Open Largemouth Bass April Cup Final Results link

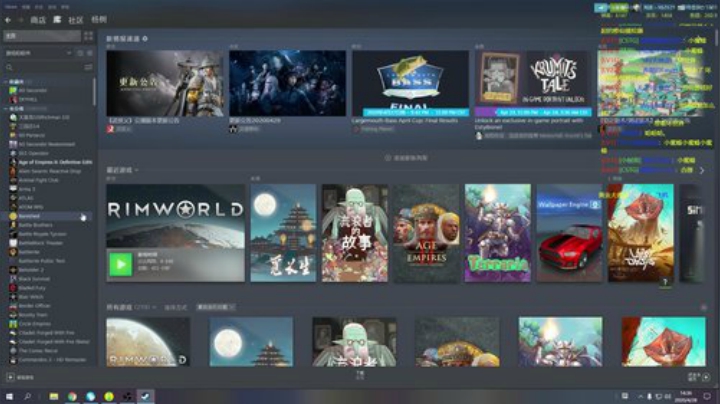[405, 120]
